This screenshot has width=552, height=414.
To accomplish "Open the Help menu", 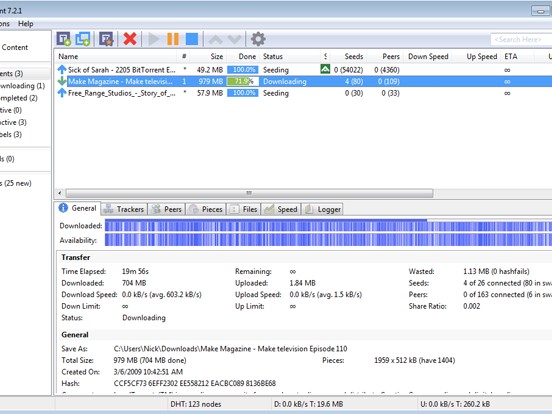I will point(26,24).
